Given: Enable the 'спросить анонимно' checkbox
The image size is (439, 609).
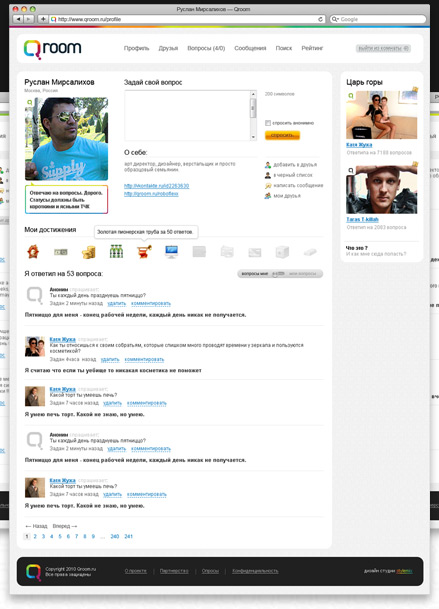Looking at the screenshot, I should click(x=268, y=123).
